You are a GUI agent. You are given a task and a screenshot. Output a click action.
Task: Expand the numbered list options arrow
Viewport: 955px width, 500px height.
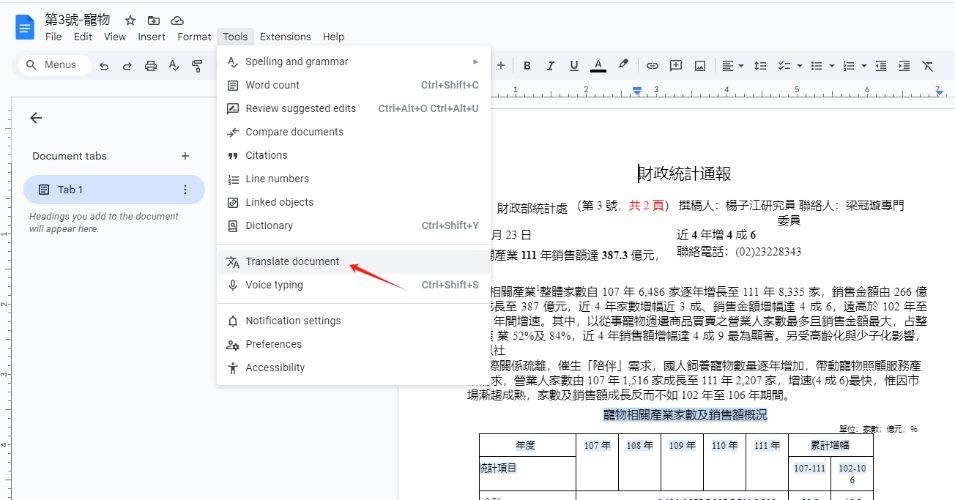(864, 66)
